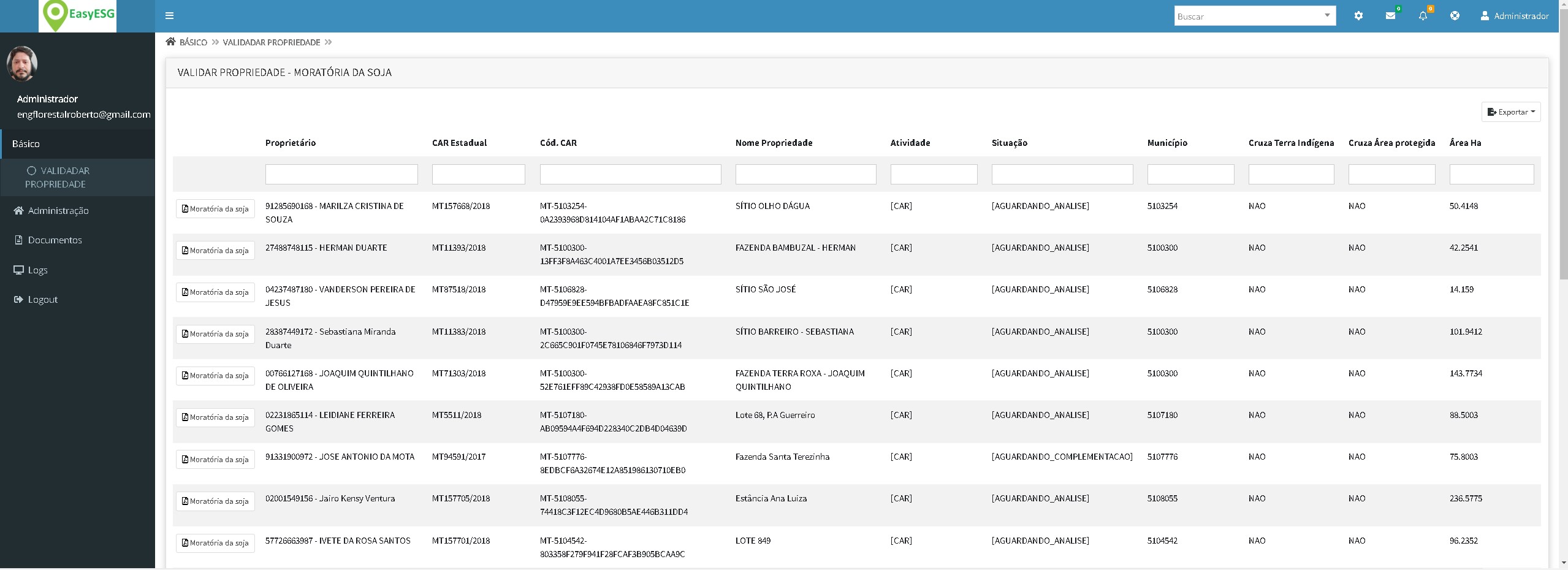This screenshot has width=1568, height=570.
Task: Open the Documentos sidebar menu
Action: [55, 240]
